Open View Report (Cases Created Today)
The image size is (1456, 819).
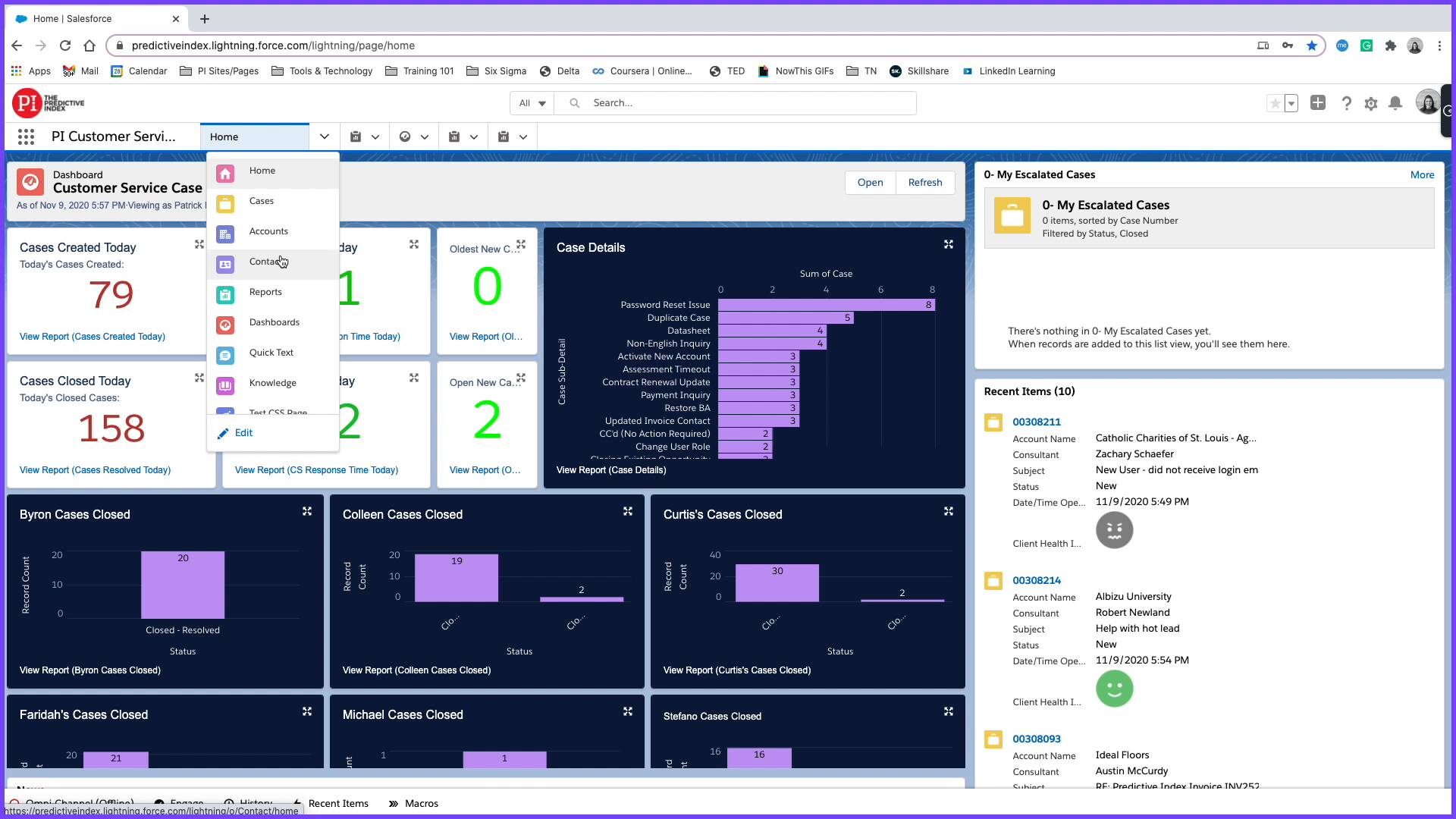93,337
